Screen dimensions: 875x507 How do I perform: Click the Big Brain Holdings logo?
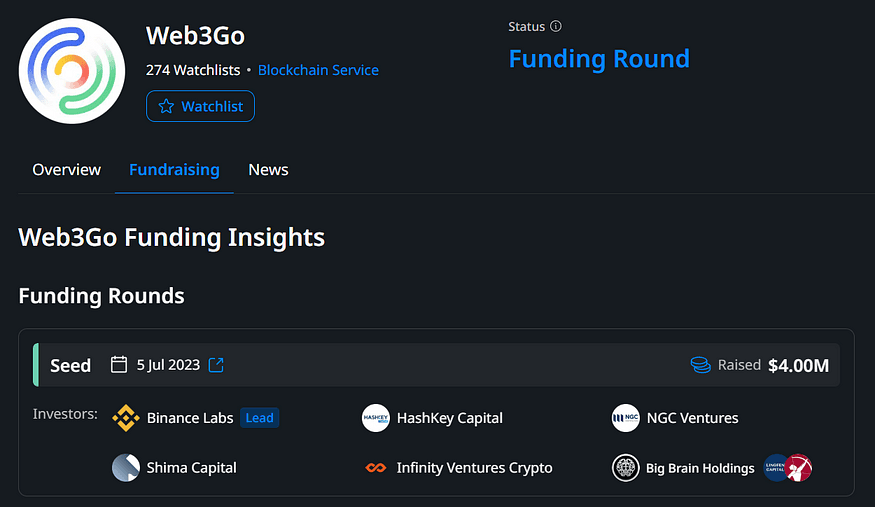(x=626, y=467)
